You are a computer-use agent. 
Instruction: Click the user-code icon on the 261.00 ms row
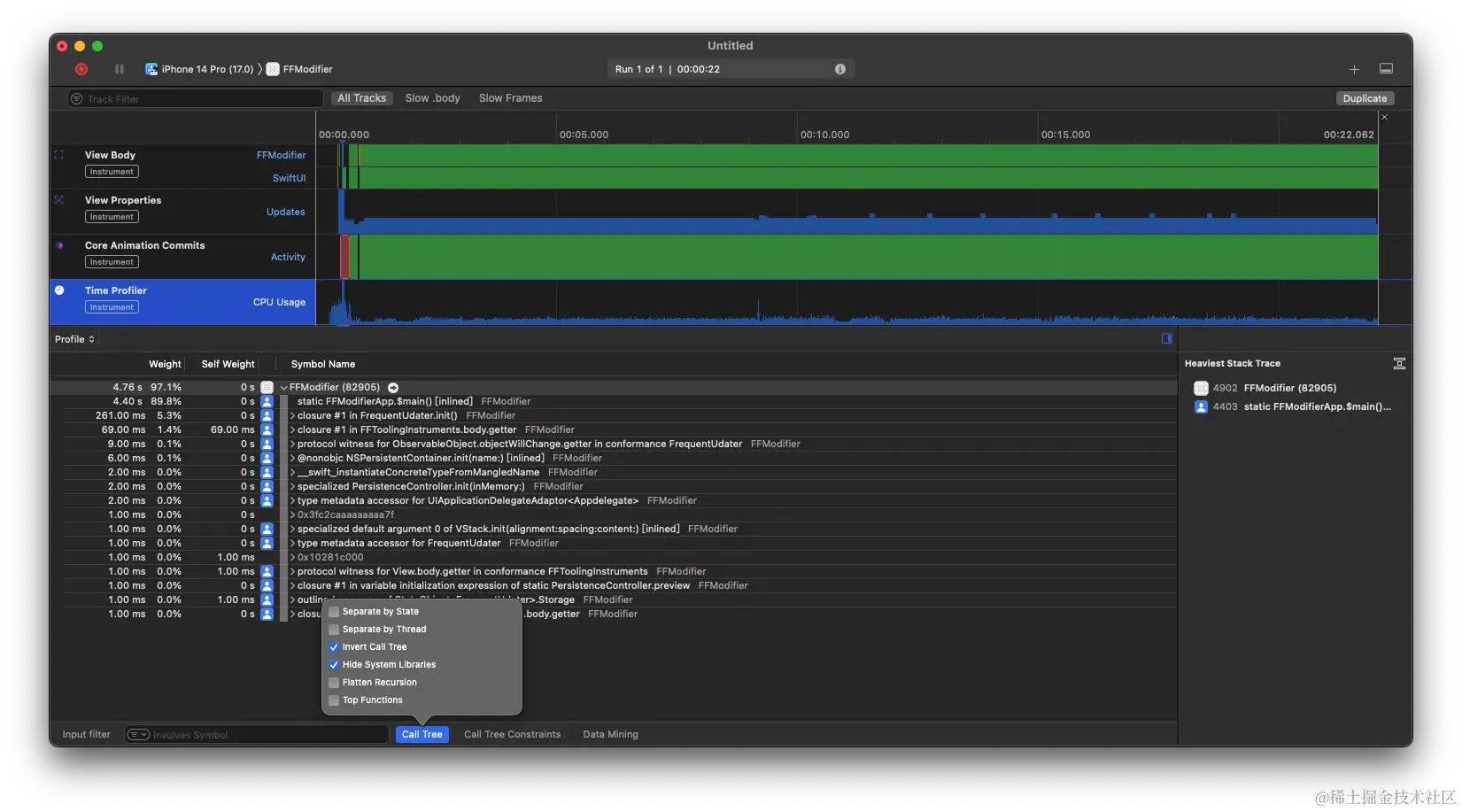click(x=267, y=415)
